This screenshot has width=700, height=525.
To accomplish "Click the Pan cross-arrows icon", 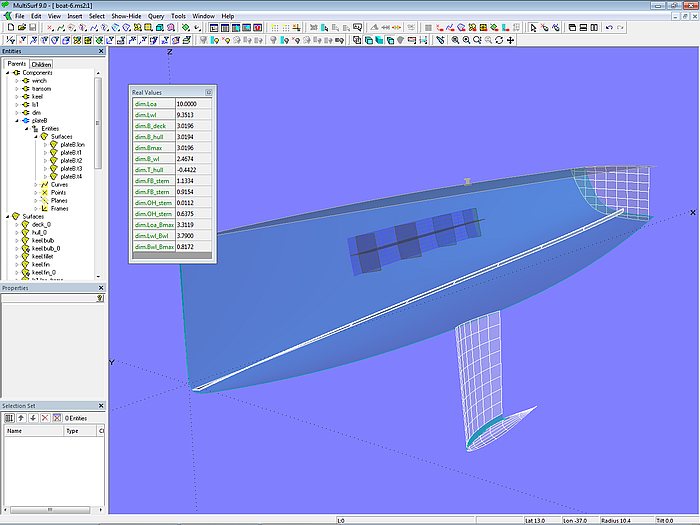I will (x=511, y=40).
